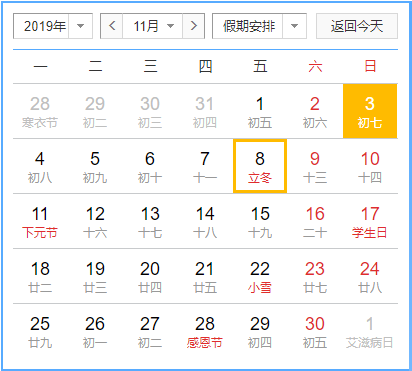Select November 11 下元节
This screenshot has height=371, width=412.
pos(40,221)
